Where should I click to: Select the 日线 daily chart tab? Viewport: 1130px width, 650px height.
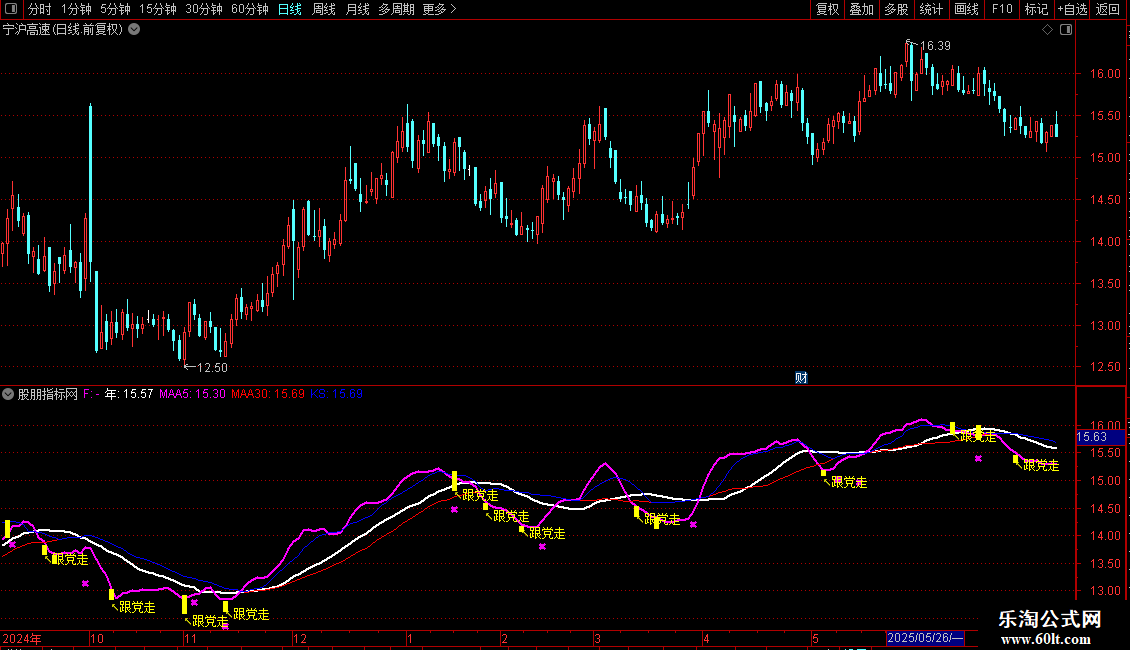tap(290, 9)
